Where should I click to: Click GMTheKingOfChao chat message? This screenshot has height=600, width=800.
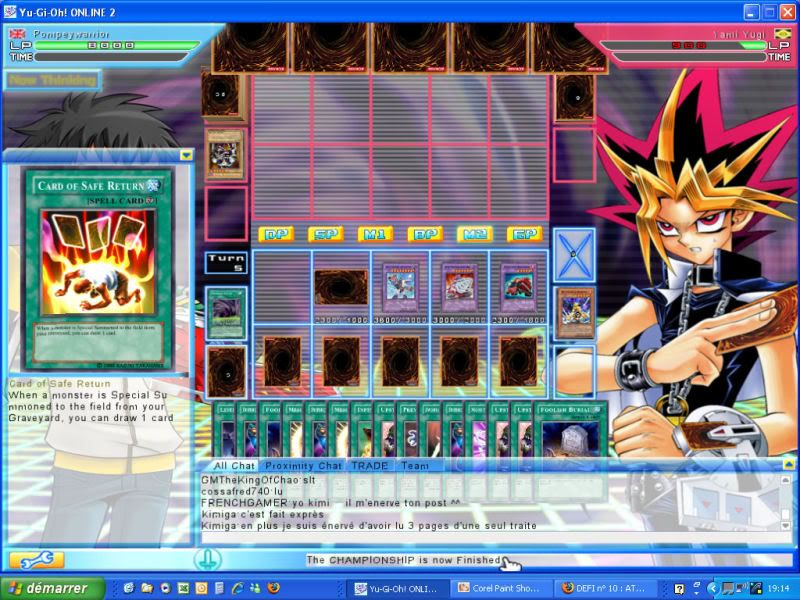(x=258, y=480)
